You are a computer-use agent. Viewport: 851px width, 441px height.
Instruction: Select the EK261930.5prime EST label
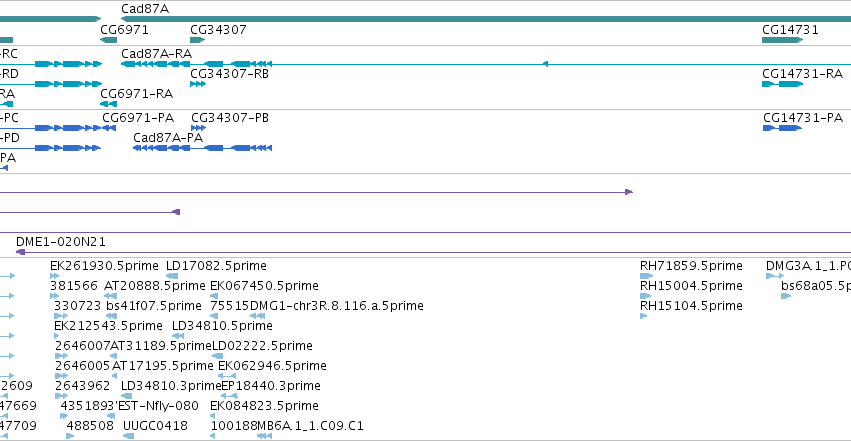(104, 266)
